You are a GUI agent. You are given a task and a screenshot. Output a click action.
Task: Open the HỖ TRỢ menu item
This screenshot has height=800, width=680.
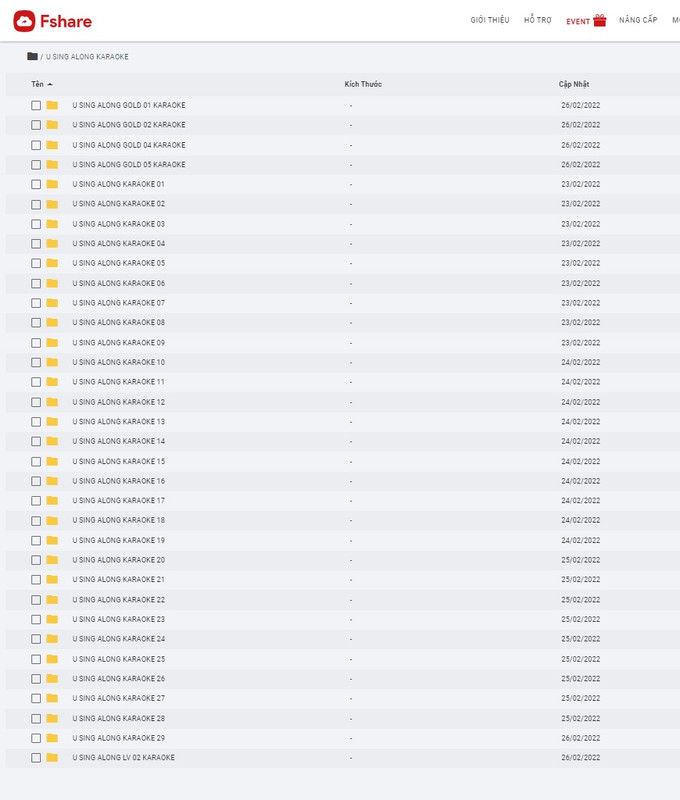click(x=538, y=20)
